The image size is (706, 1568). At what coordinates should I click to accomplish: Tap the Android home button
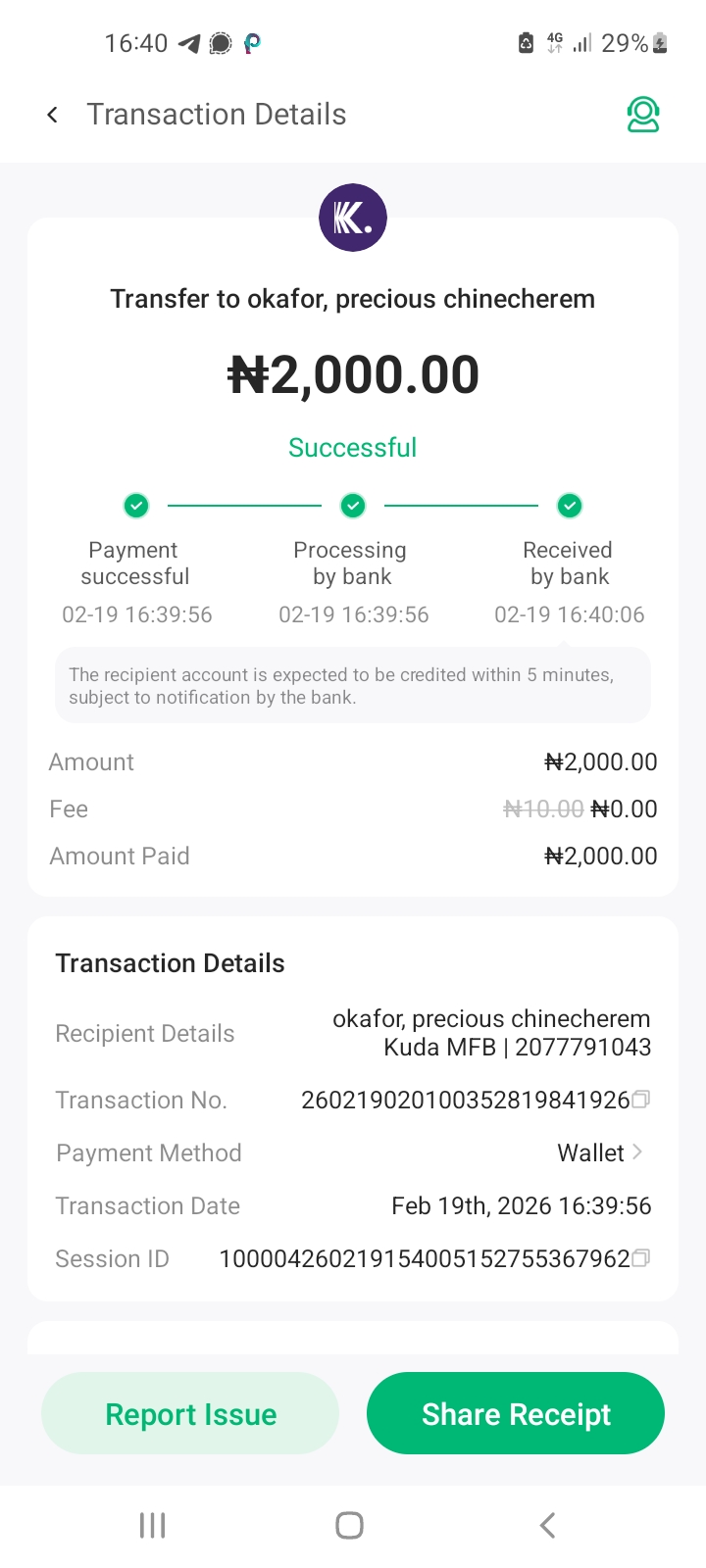click(349, 1525)
